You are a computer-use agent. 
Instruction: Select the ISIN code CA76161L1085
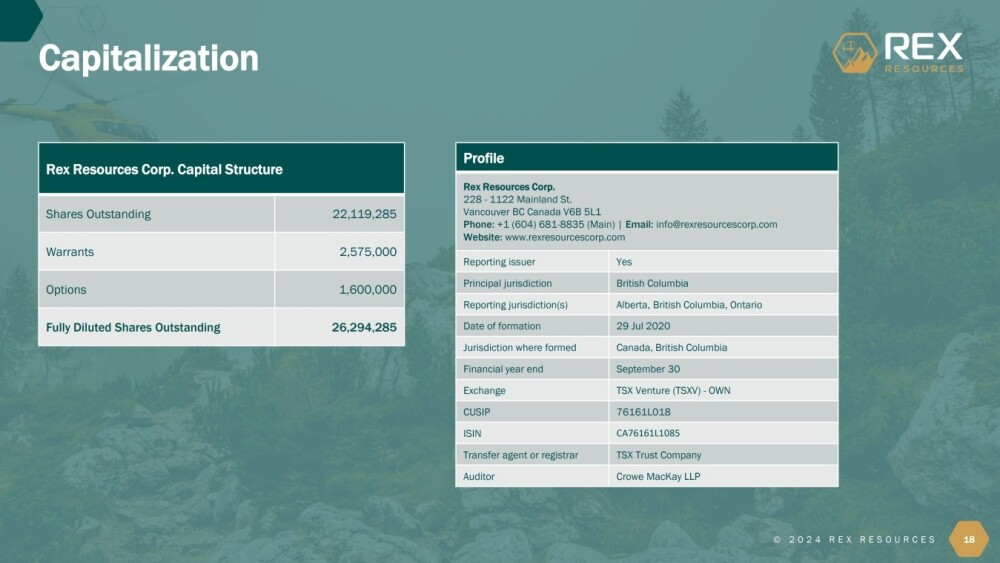click(648, 433)
